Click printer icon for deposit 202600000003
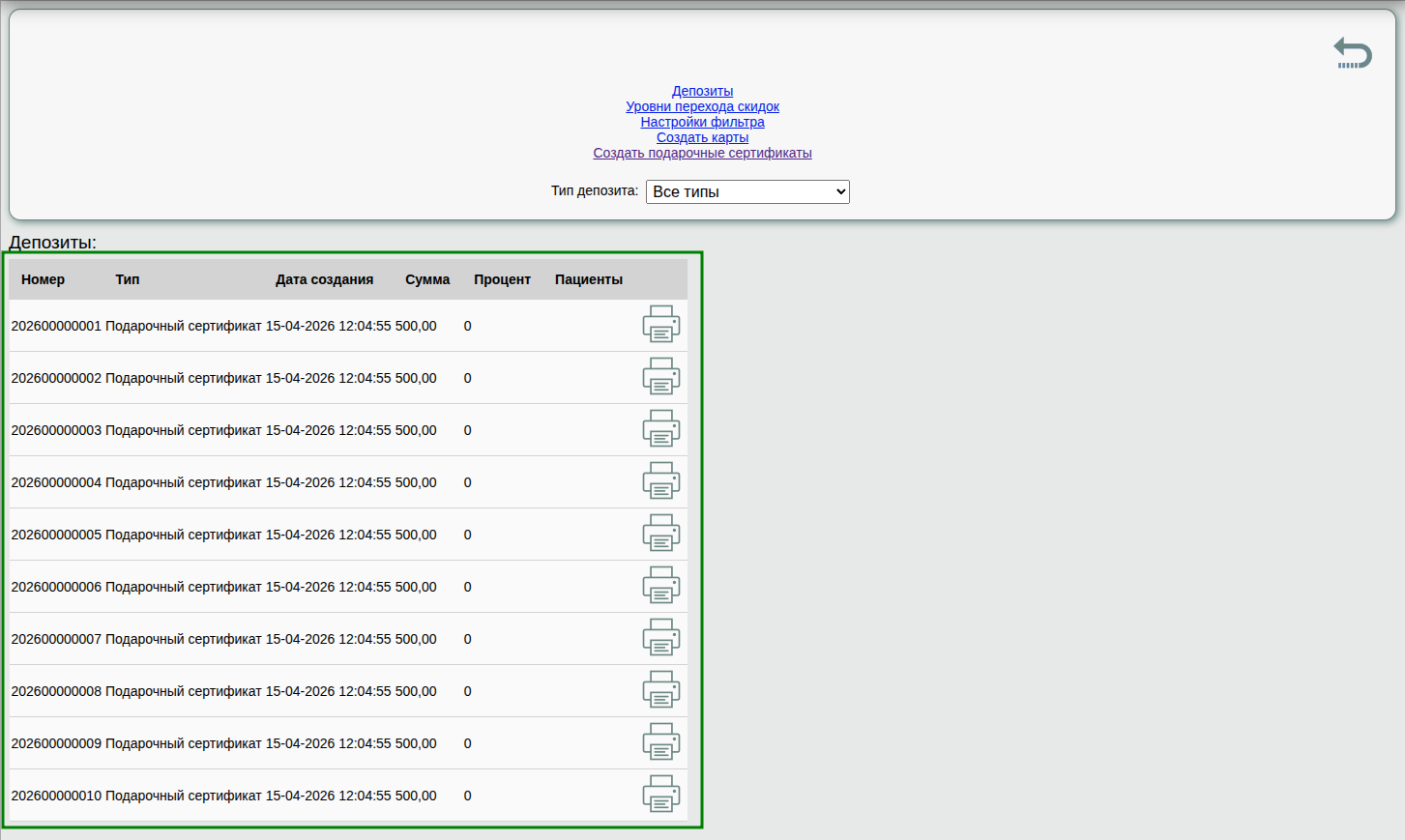 coord(661,429)
